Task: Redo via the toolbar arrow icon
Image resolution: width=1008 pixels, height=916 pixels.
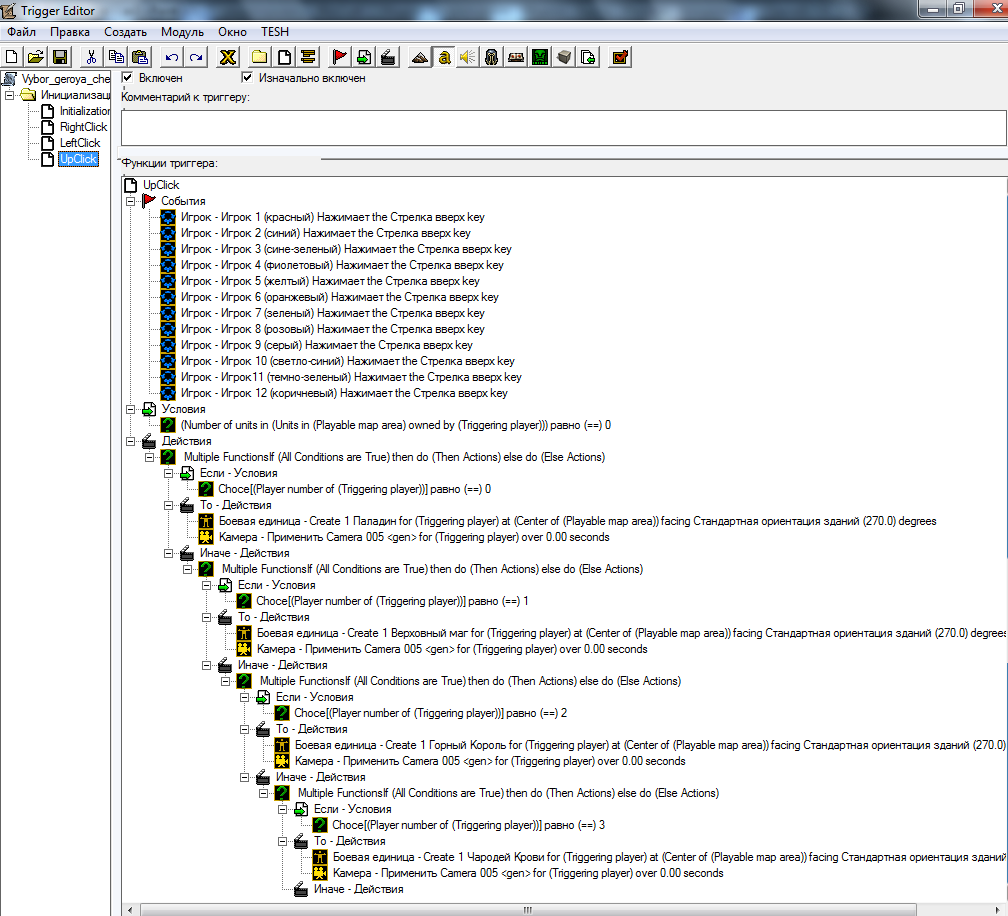Action: pyautogui.click(x=196, y=57)
